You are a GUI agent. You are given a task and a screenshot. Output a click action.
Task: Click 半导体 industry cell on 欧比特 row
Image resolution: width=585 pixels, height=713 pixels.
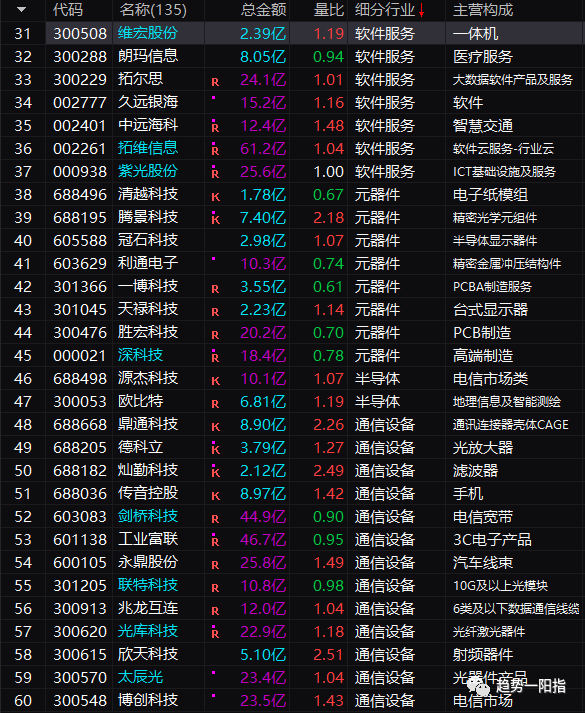[x=377, y=402]
